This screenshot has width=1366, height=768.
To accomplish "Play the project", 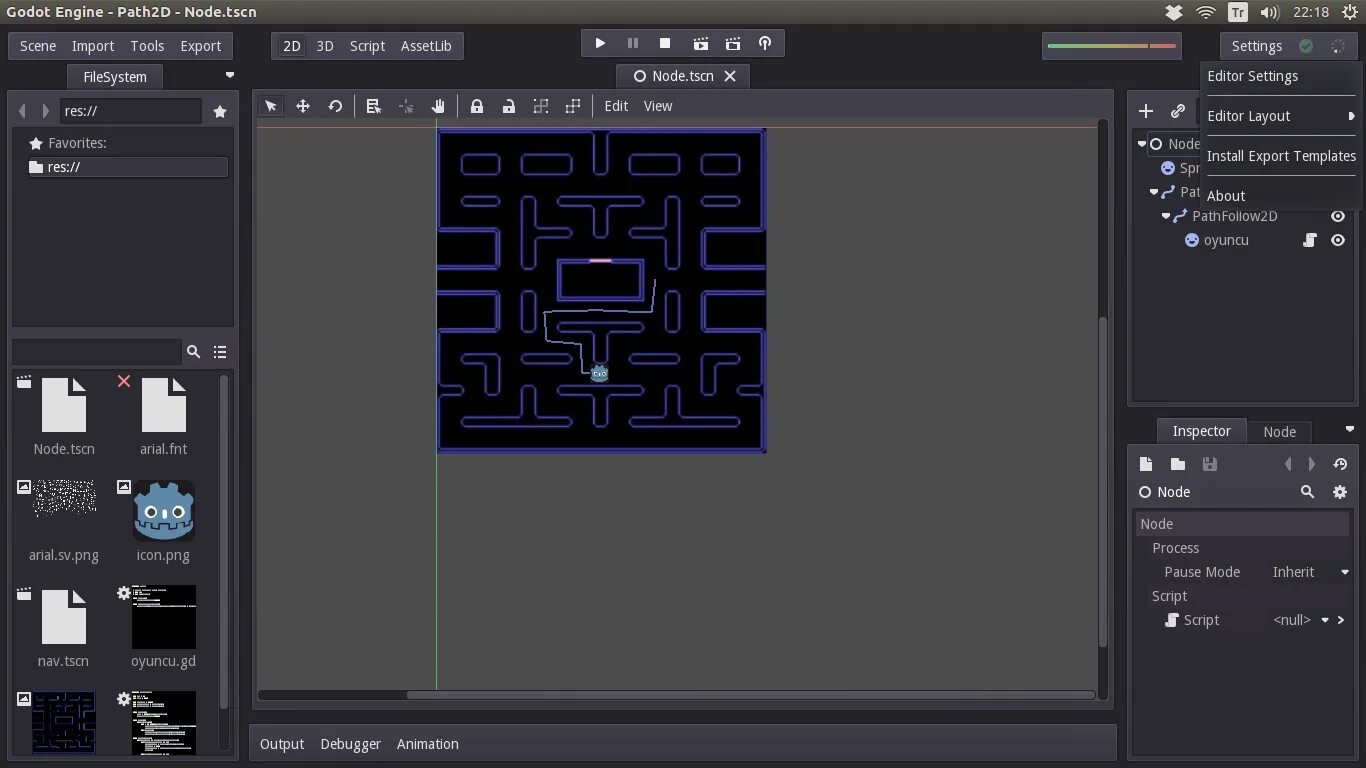I will click(x=600, y=43).
